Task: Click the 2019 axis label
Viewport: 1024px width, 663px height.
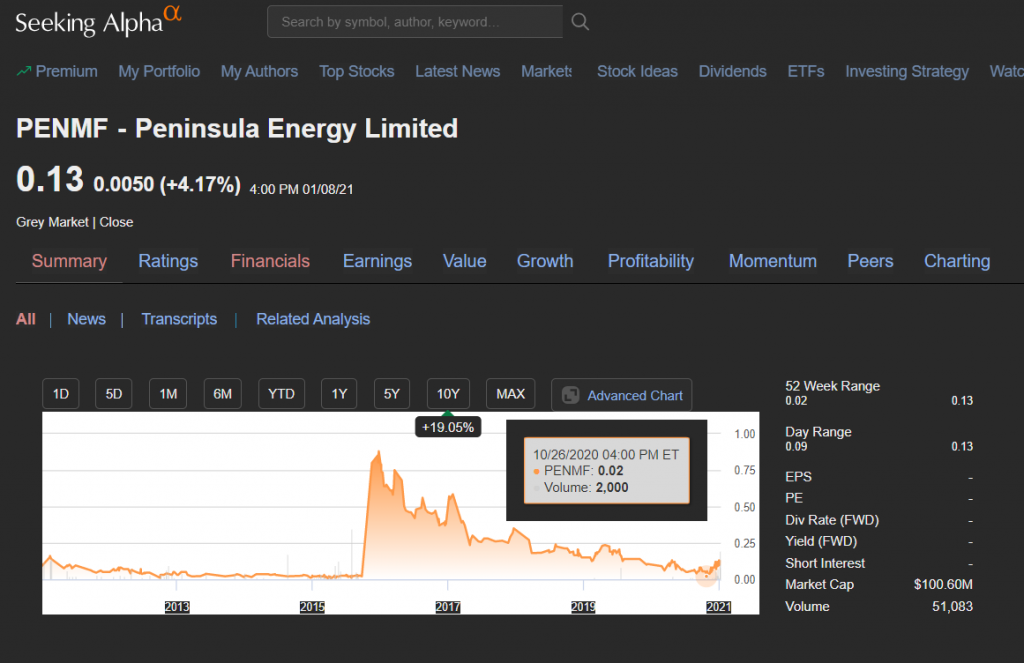Action: pyautogui.click(x=583, y=607)
